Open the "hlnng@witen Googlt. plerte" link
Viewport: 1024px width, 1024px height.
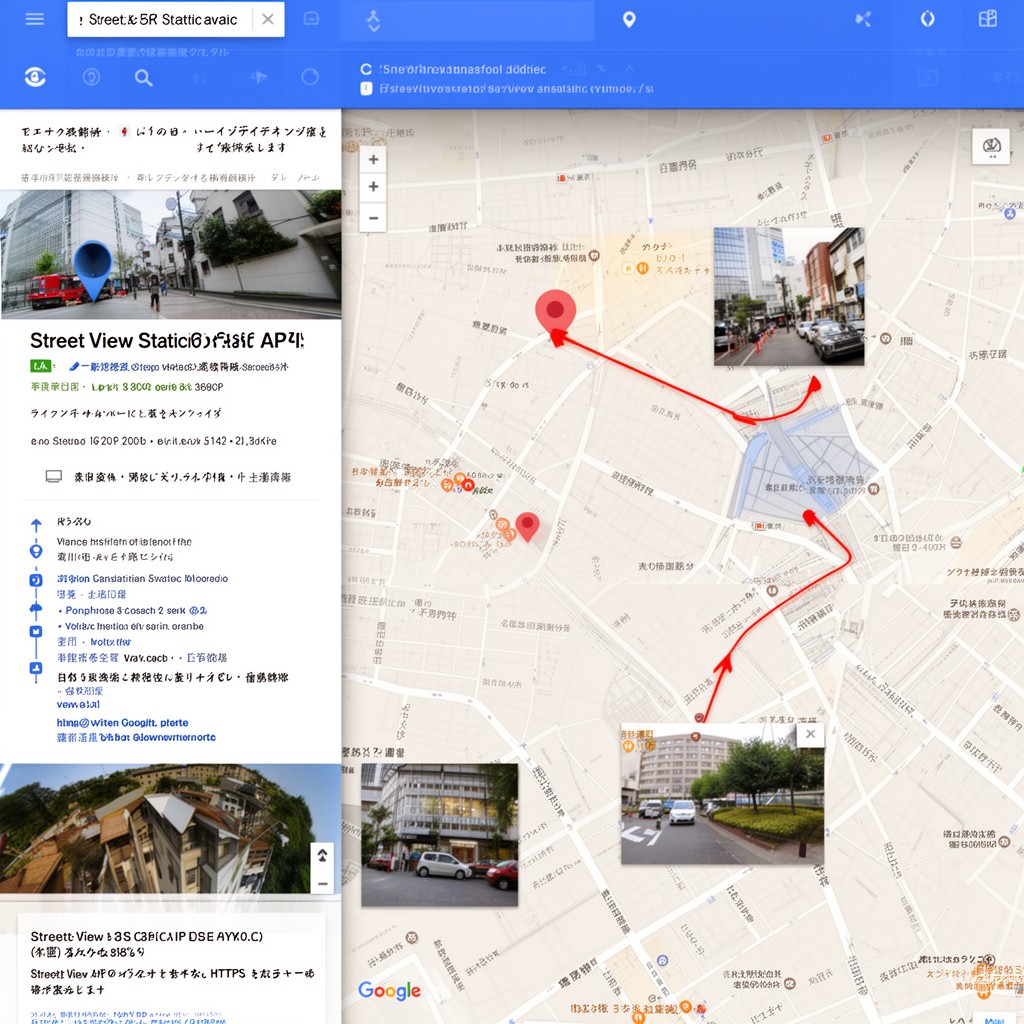122,723
